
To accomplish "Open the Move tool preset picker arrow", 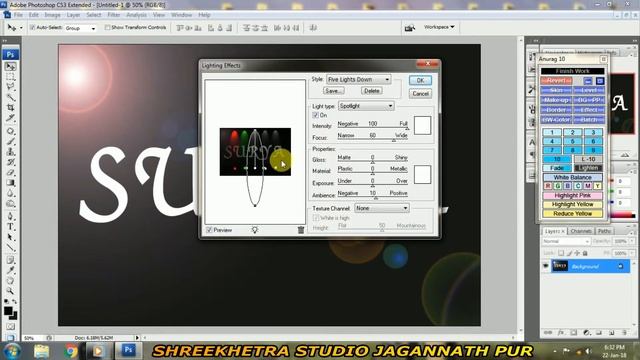I will 21,28.
